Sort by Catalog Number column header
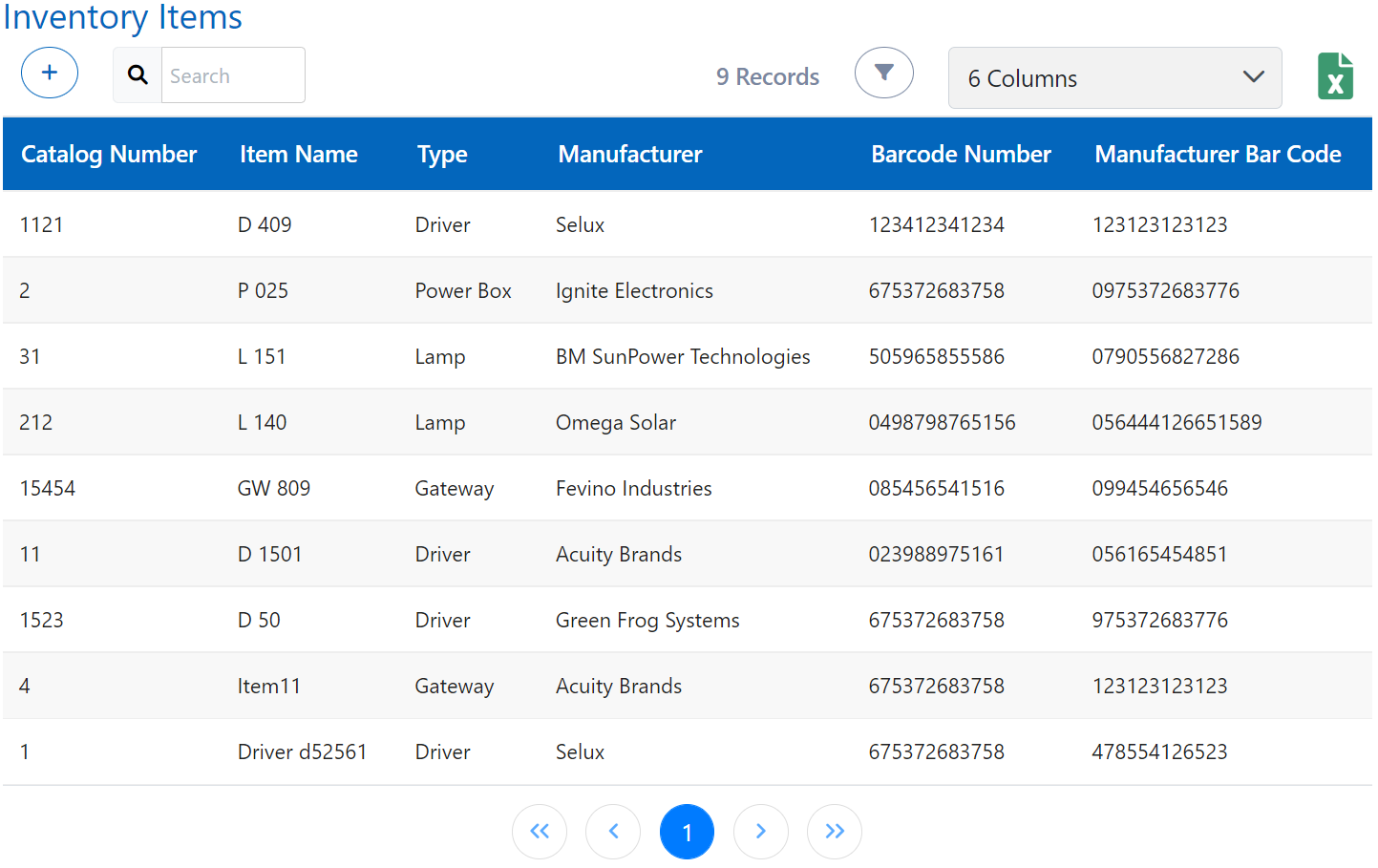Screen dimensions: 1378x868 coord(109,155)
